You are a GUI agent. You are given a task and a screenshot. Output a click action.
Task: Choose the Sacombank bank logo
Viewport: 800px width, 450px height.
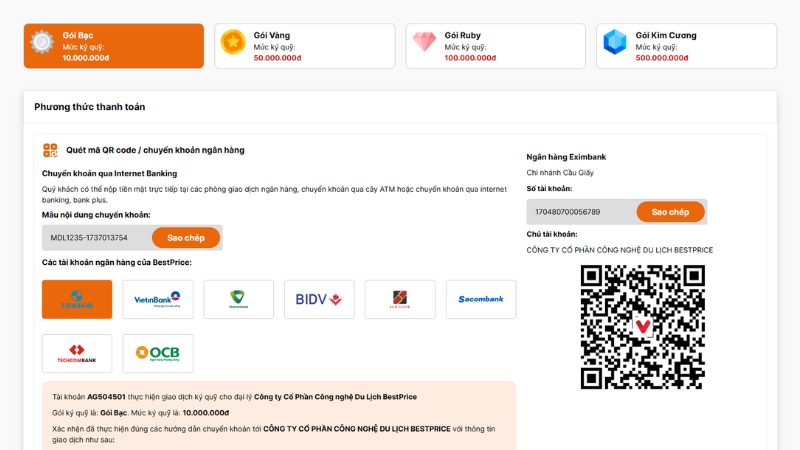(481, 299)
